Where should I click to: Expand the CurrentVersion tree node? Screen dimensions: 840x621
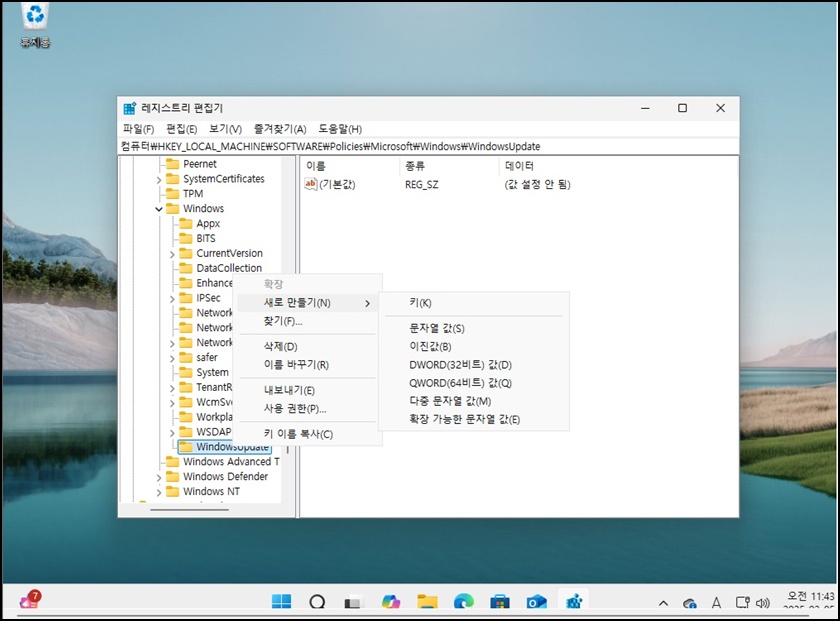[x=172, y=254]
